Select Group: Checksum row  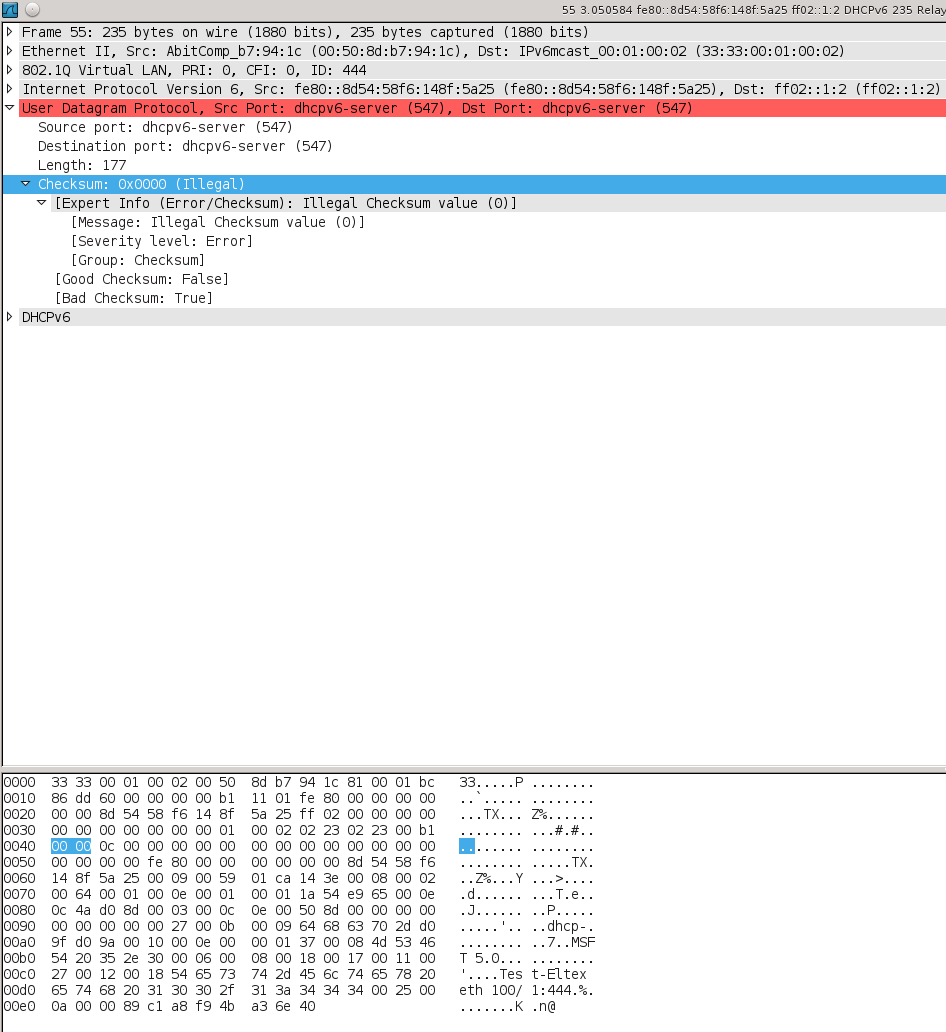pyautogui.click(x=138, y=261)
